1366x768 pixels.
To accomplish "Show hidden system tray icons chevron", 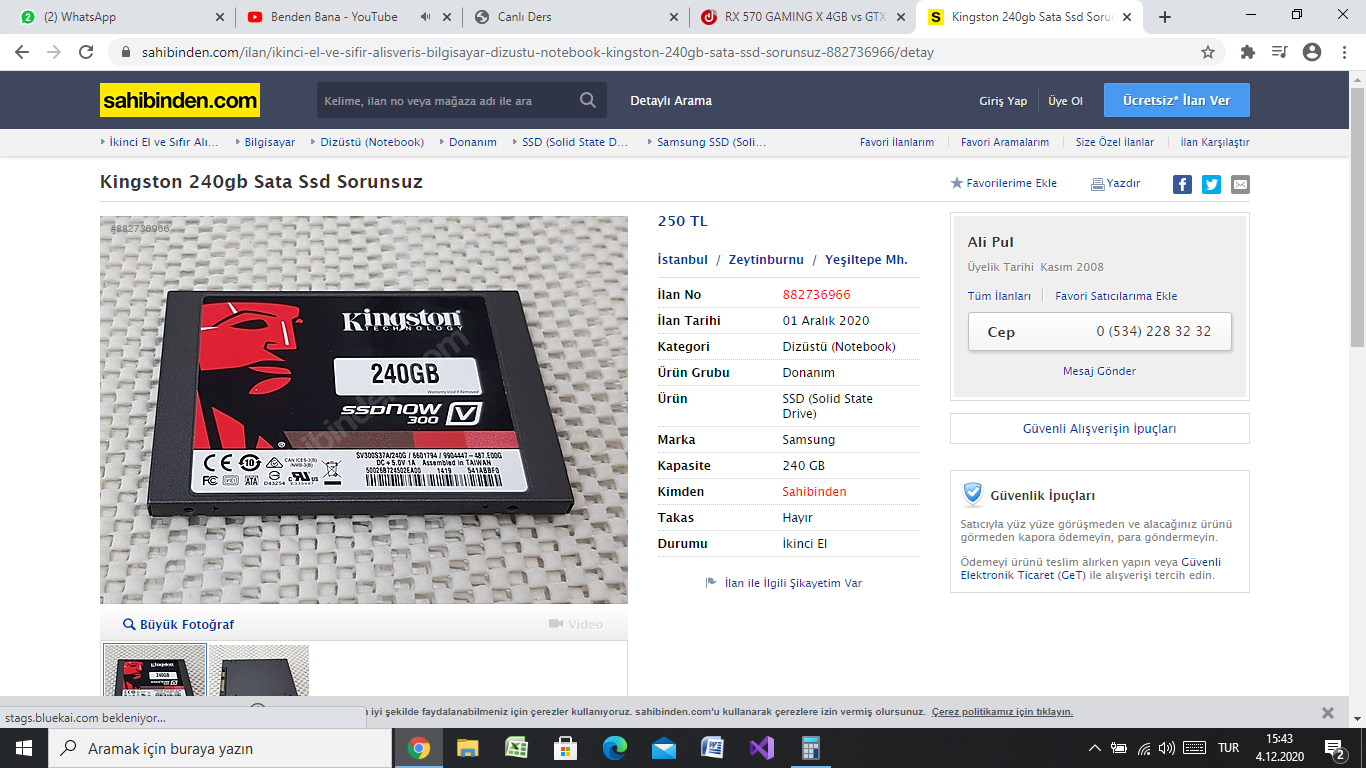I will tap(1095, 748).
